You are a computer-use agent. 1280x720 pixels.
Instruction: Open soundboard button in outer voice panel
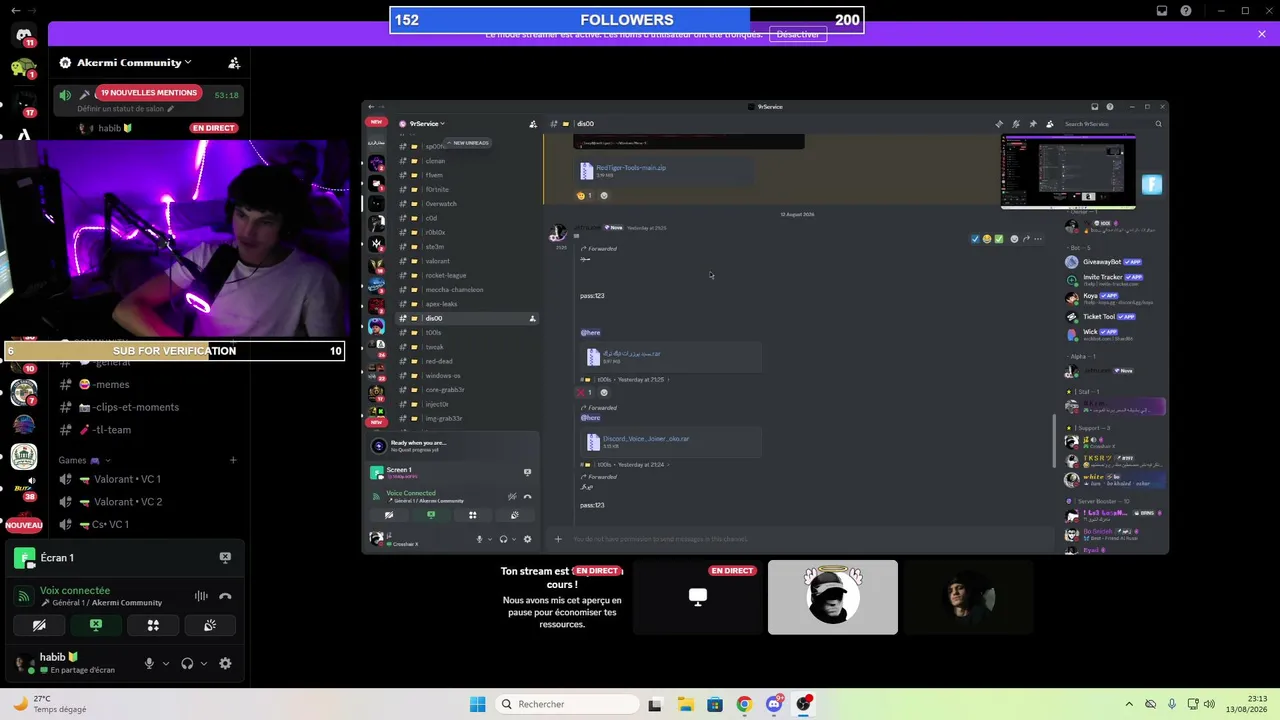(x=210, y=625)
